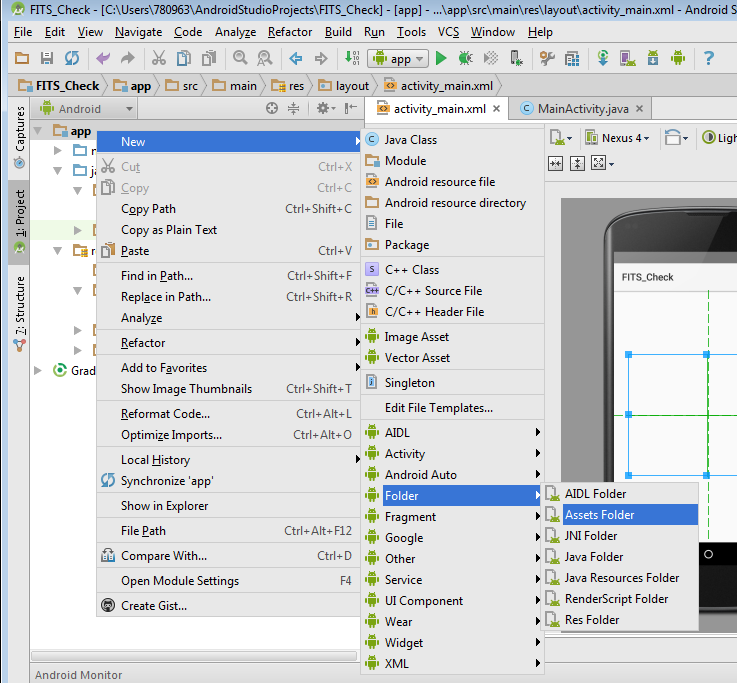The height and width of the screenshot is (683, 737).
Task: Toggle the Captures side tool window
Action: click(19, 134)
